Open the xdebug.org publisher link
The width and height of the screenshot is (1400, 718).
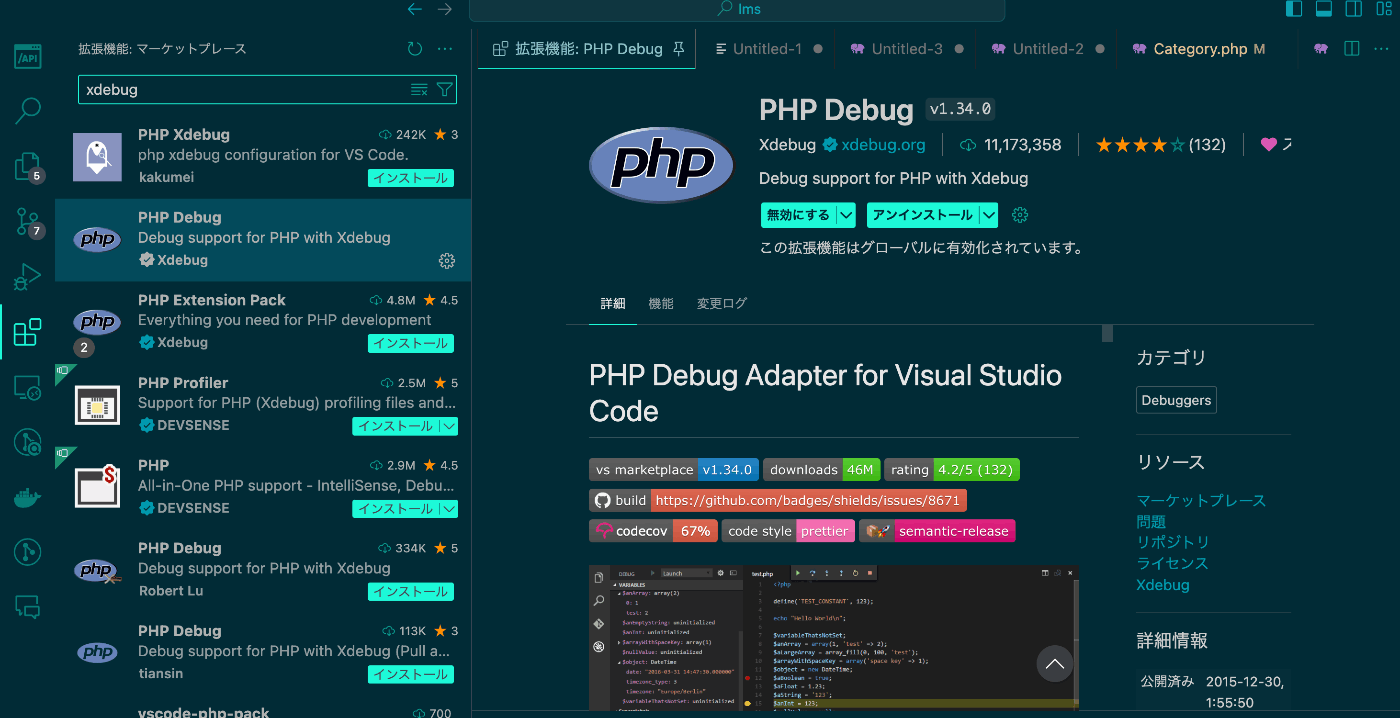tap(883, 145)
